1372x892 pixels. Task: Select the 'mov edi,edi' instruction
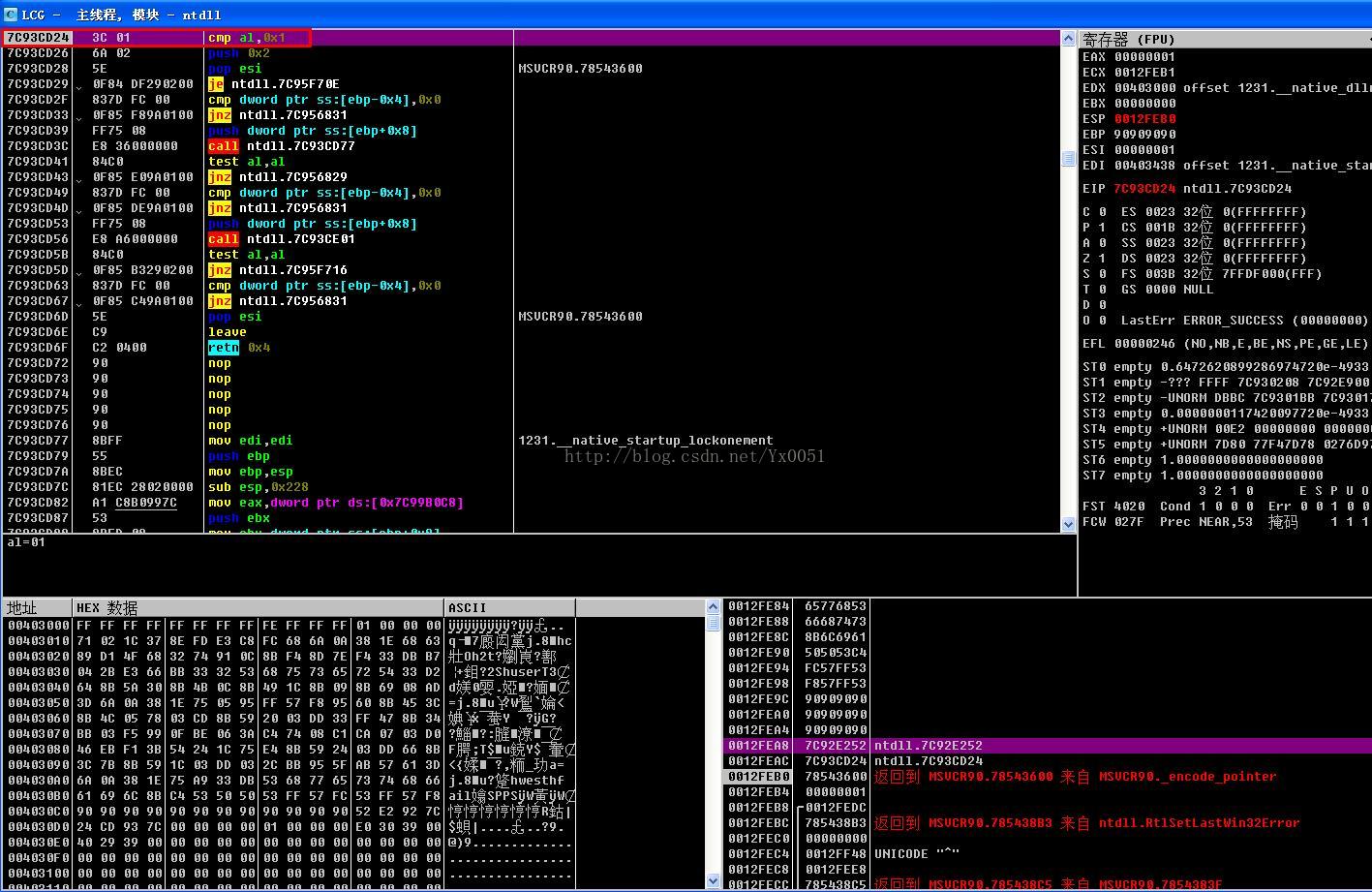(x=251, y=441)
